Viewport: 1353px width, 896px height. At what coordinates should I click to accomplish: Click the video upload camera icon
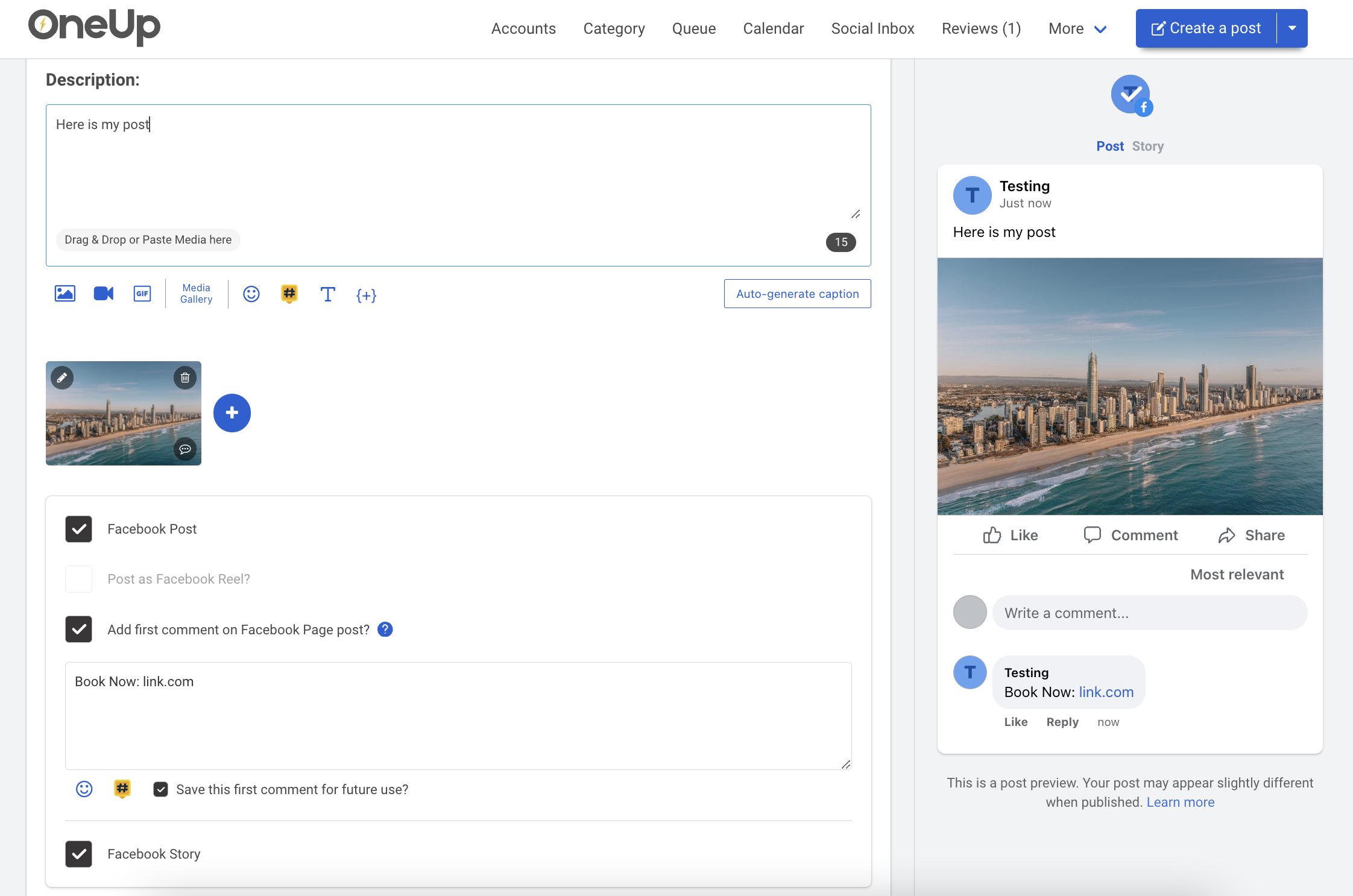pos(104,294)
